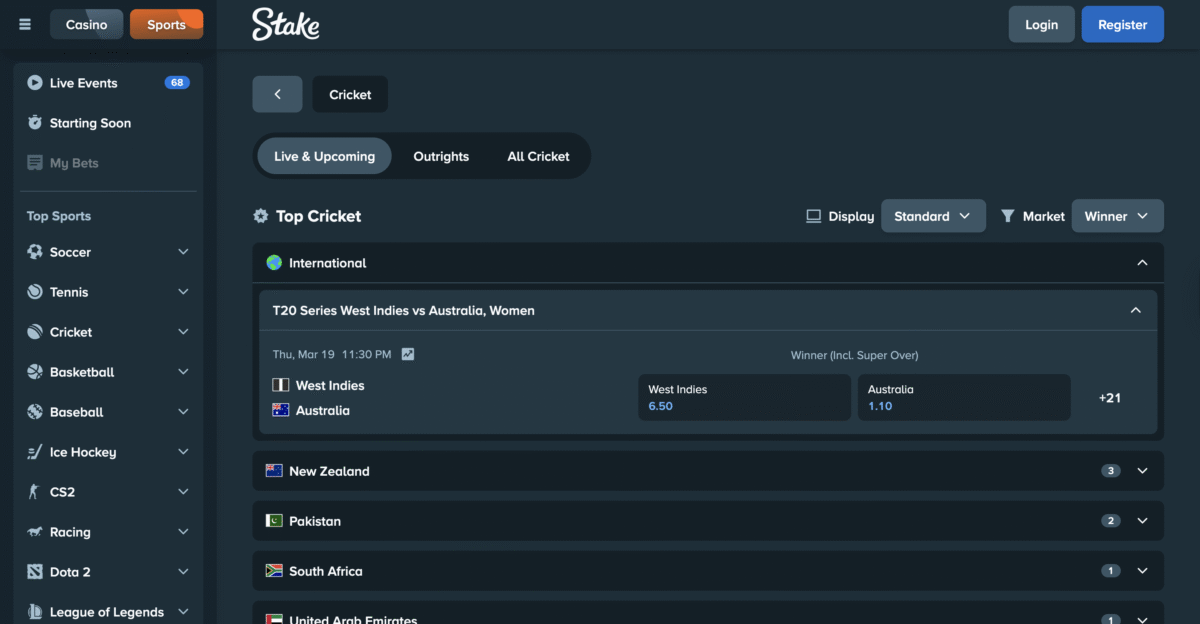
Task: Click the Cricket breadcrumb button
Action: tap(350, 94)
